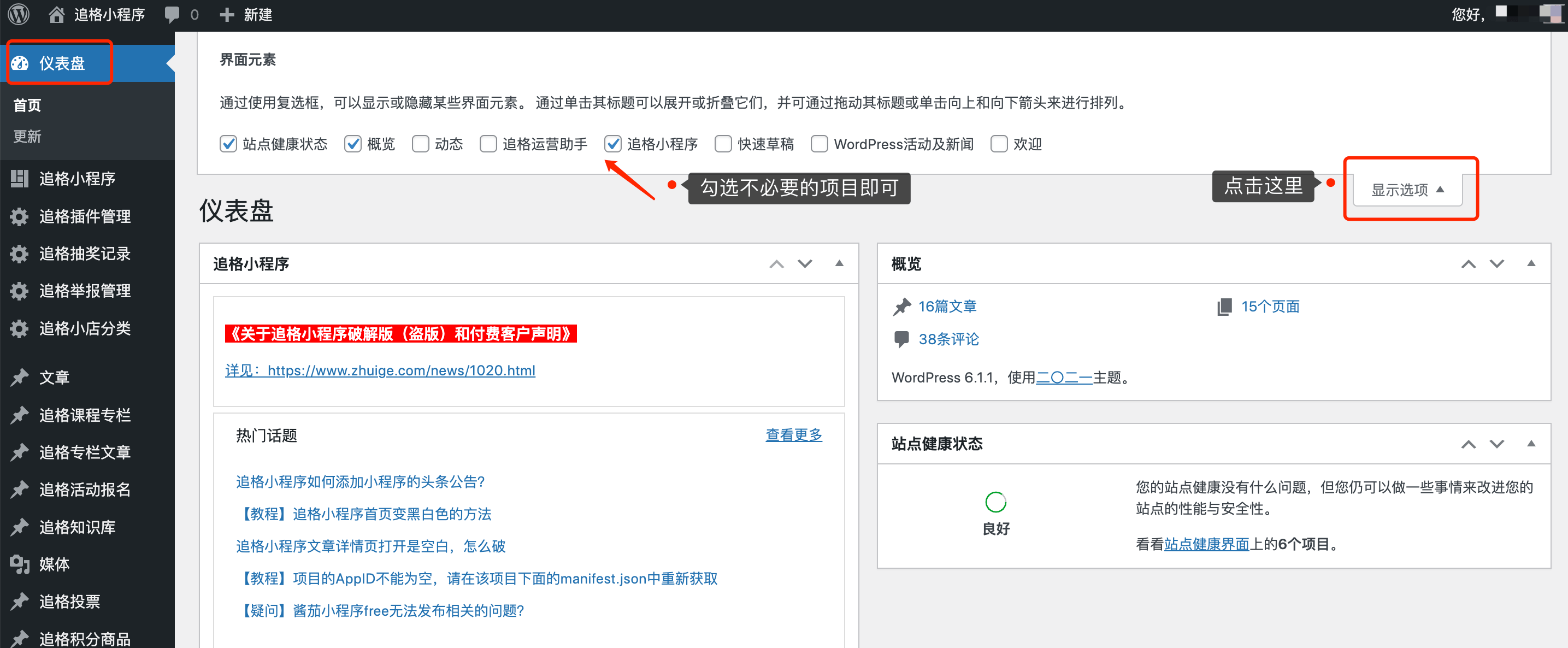Open 追格插件管理 in sidebar

[85, 216]
